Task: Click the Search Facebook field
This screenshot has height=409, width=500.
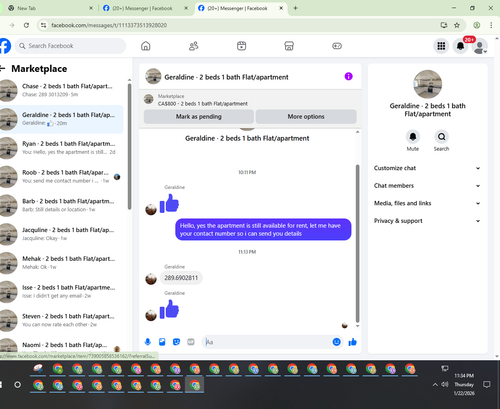Action: pos(71,46)
